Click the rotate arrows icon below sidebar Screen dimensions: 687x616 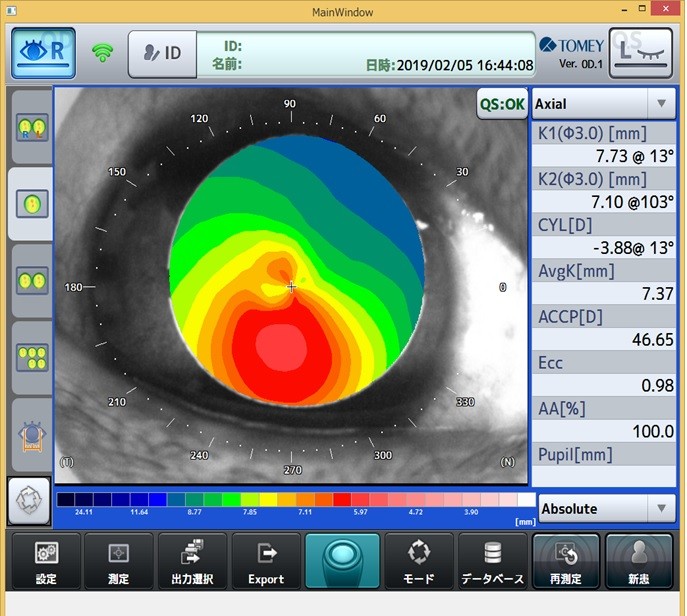[30, 498]
